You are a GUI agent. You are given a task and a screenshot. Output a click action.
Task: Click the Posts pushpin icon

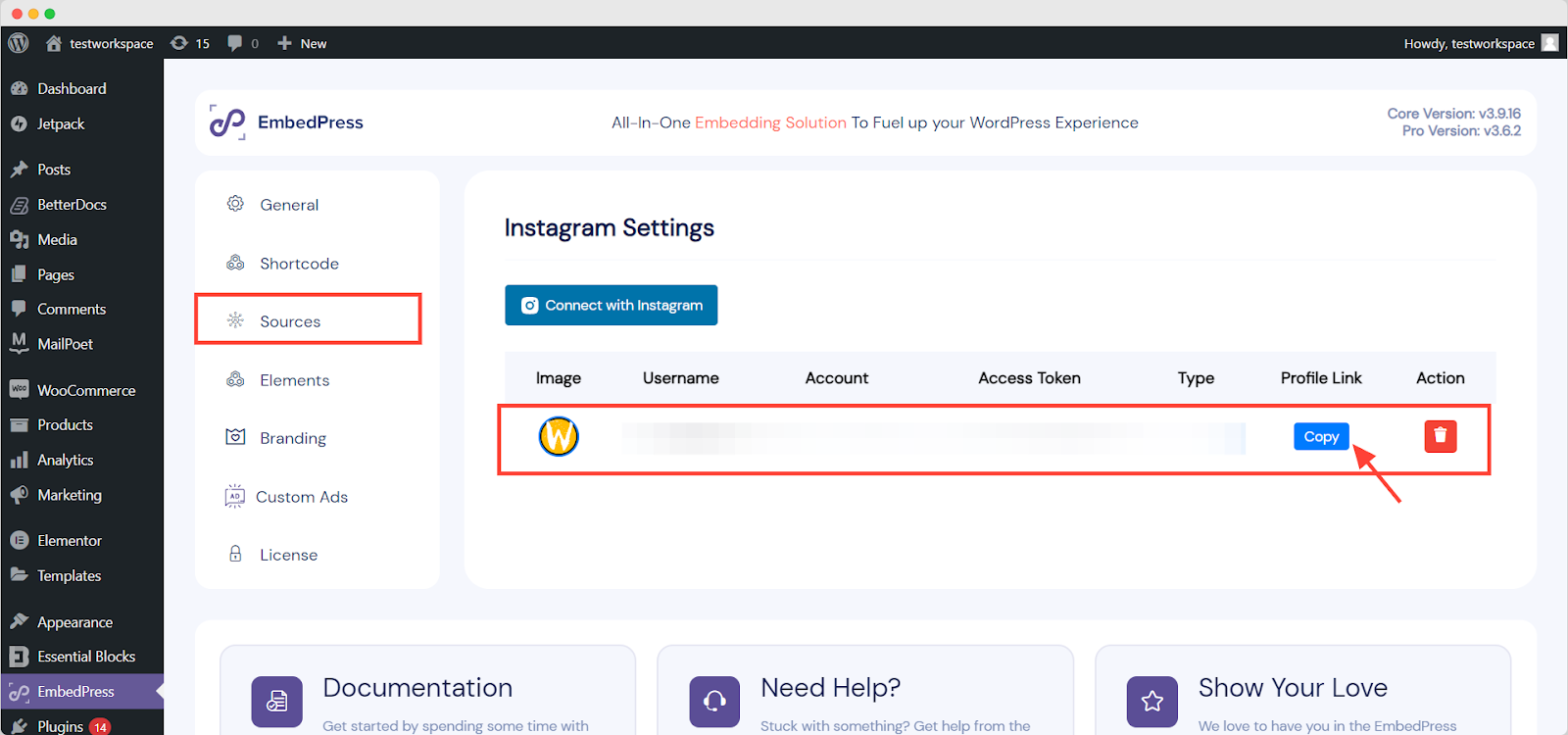click(19, 170)
